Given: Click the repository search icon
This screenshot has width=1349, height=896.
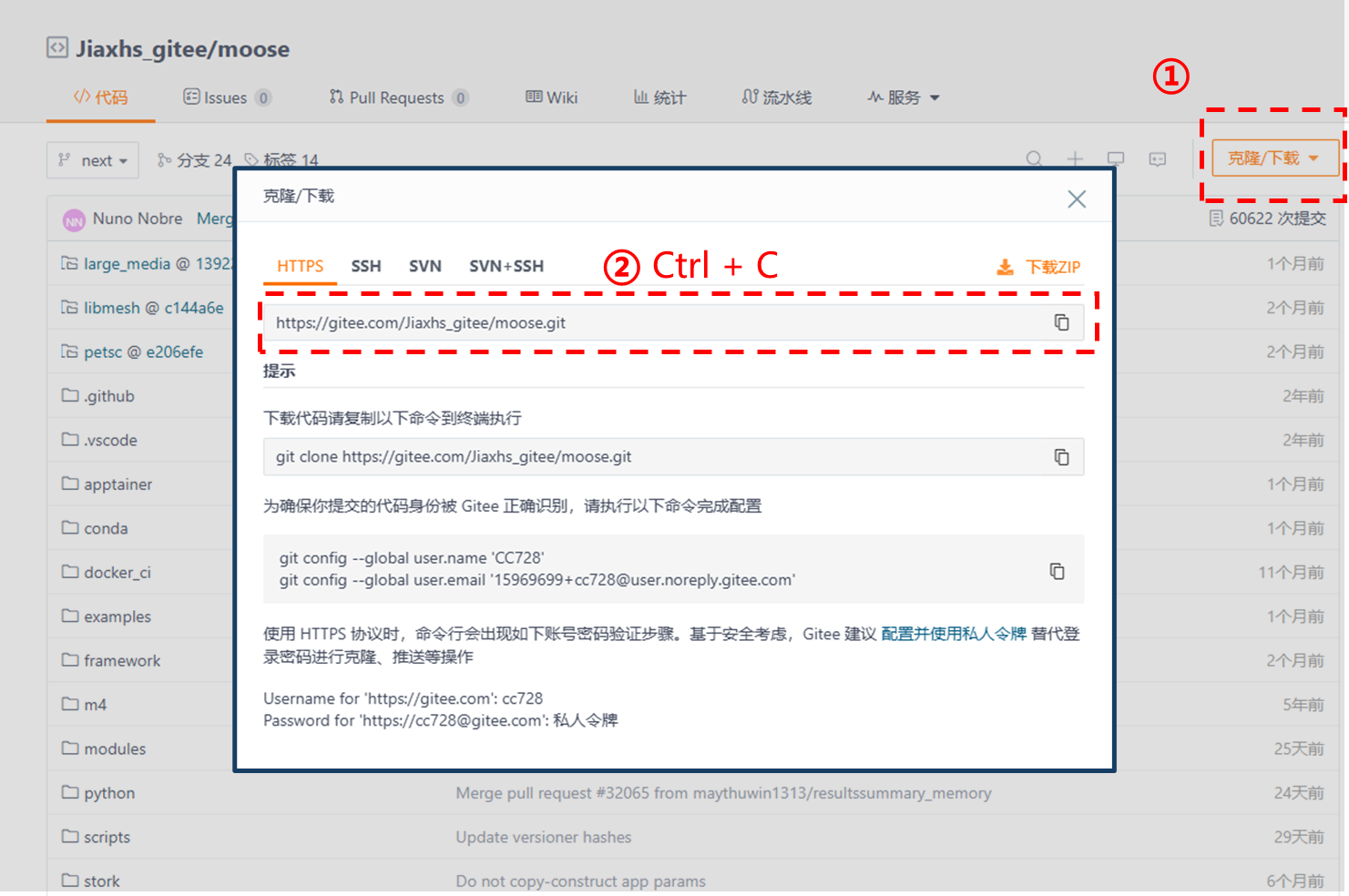Looking at the screenshot, I should tap(1034, 158).
